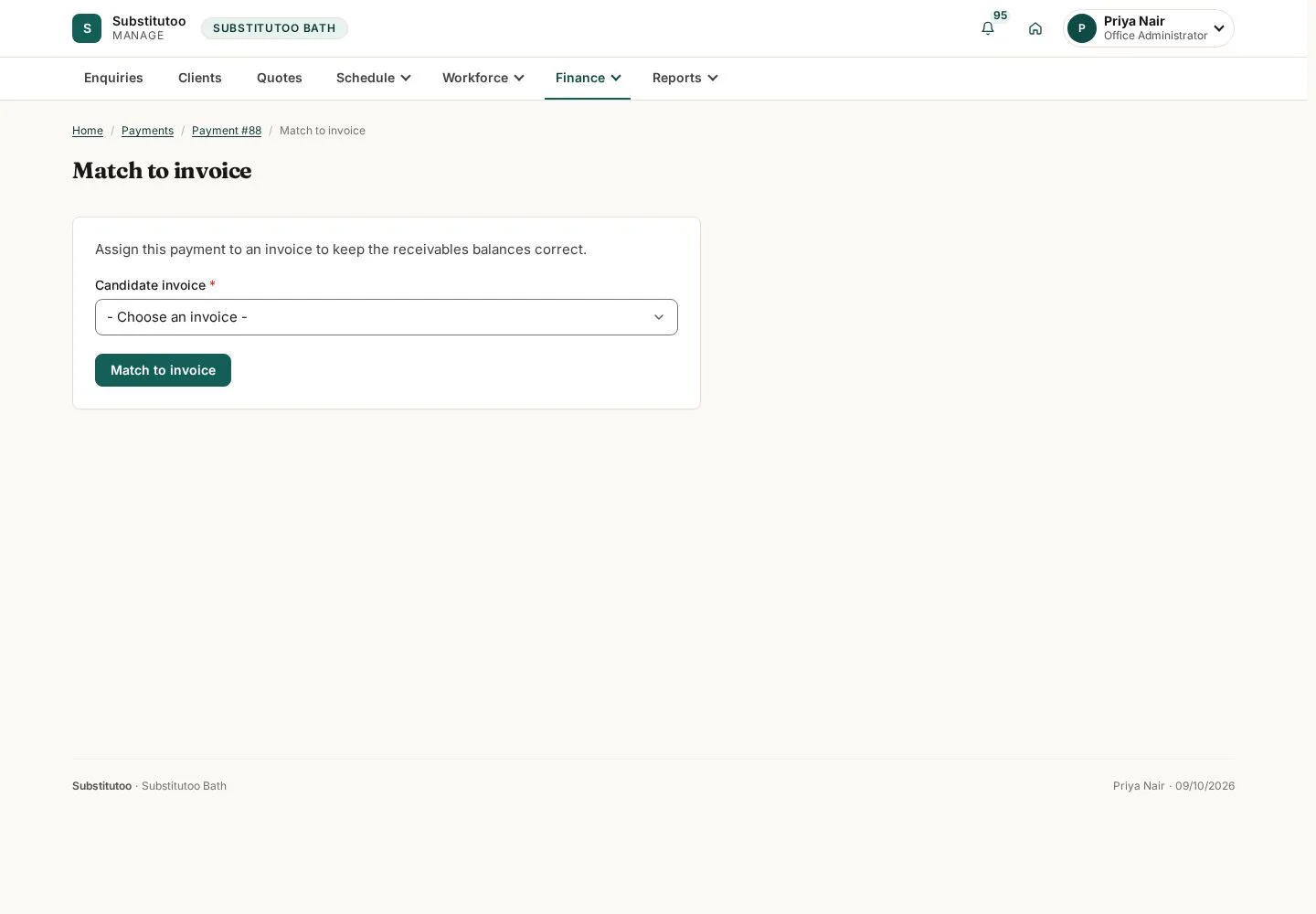Click the Substitutoo Bath footer text
Image resolution: width=1316 pixels, height=914 pixels.
click(x=184, y=786)
